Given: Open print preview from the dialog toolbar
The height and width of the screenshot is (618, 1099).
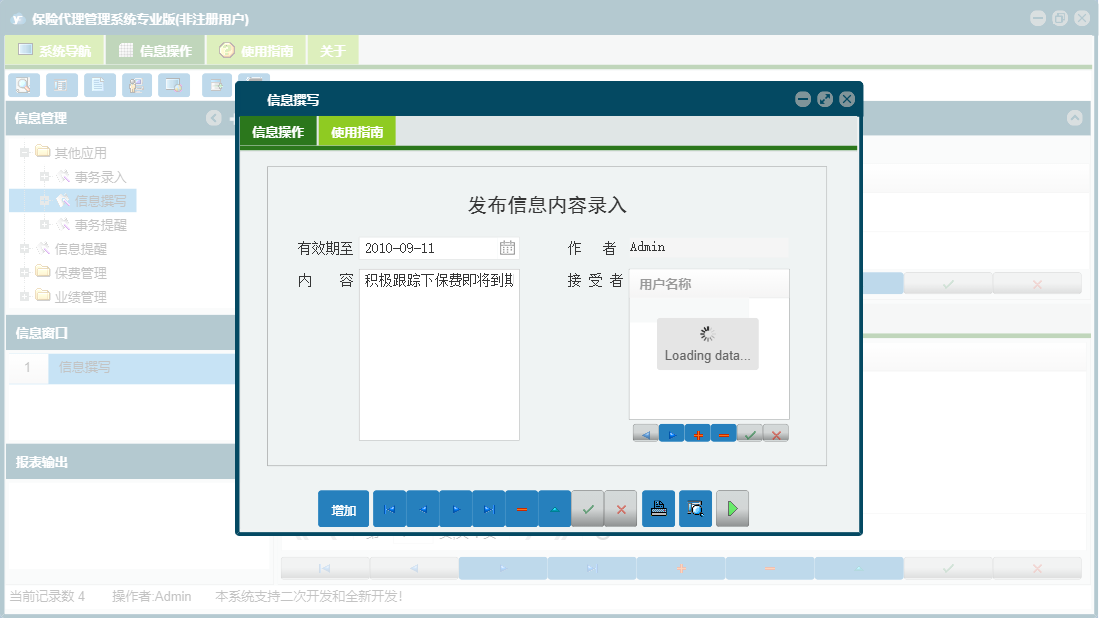Looking at the screenshot, I should pyautogui.click(x=695, y=508).
